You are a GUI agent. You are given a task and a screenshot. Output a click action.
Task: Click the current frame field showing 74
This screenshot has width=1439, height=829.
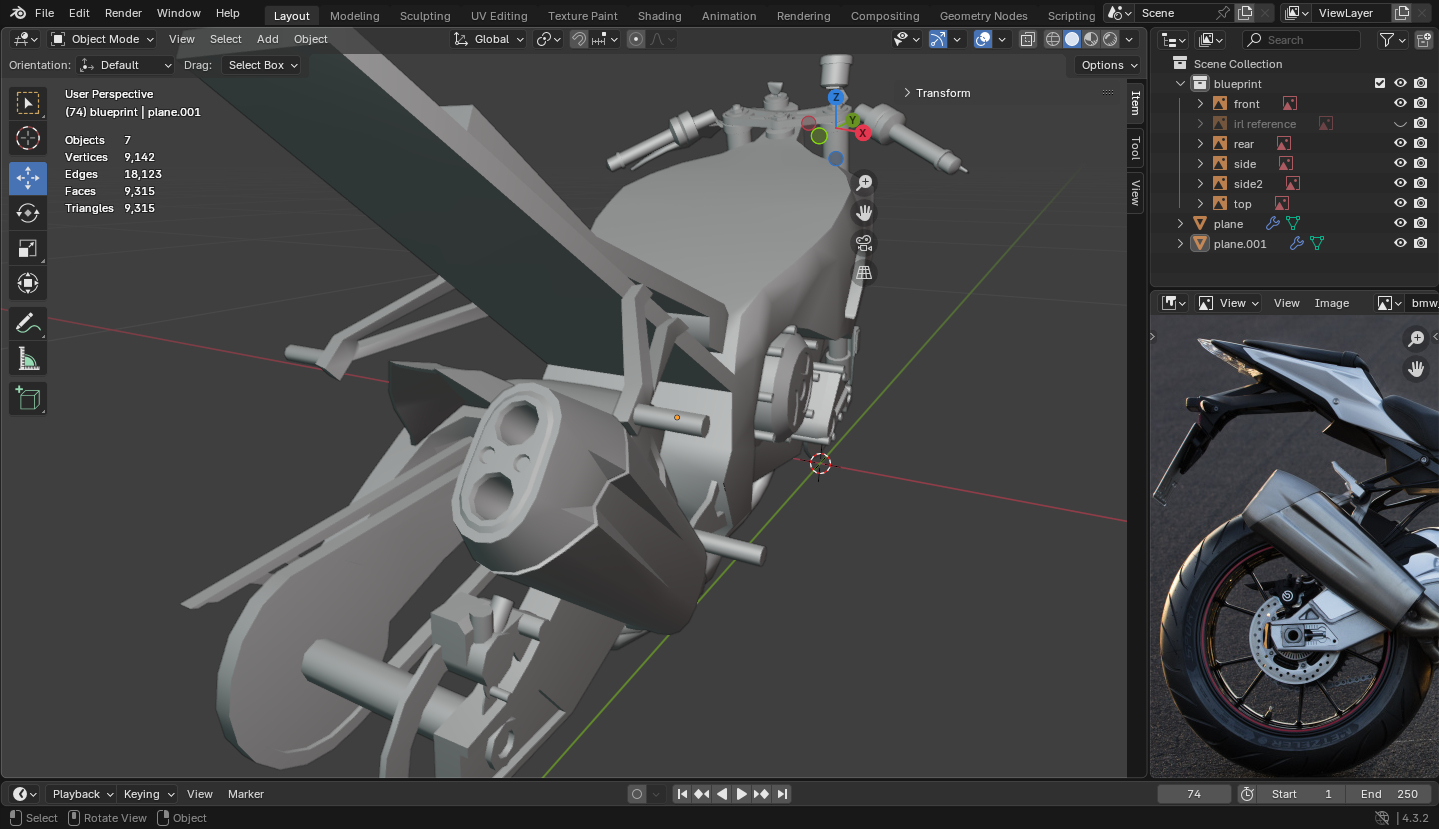pyautogui.click(x=1194, y=794)
